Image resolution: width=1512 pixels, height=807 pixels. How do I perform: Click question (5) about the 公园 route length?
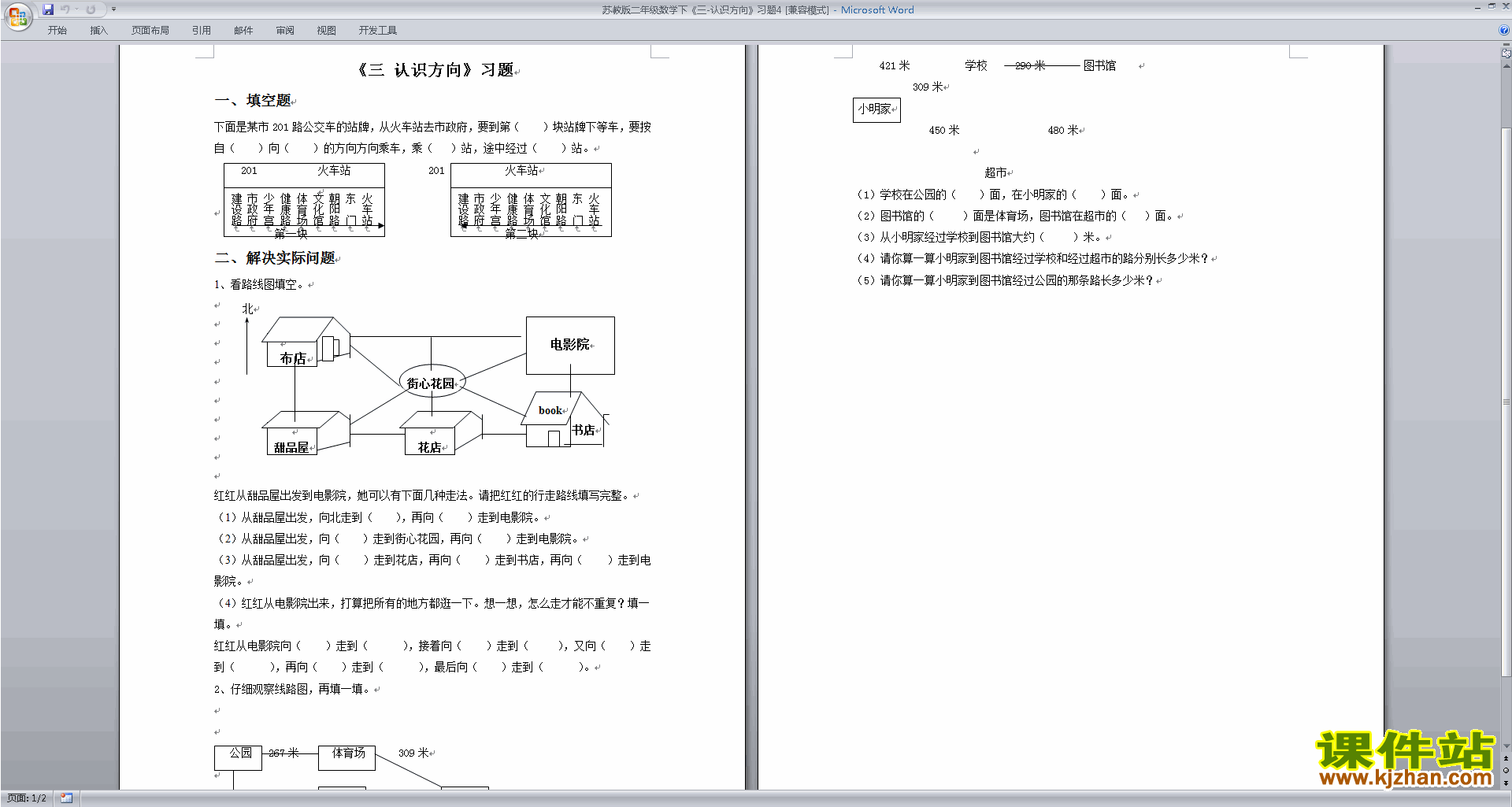pos(1005,280)
